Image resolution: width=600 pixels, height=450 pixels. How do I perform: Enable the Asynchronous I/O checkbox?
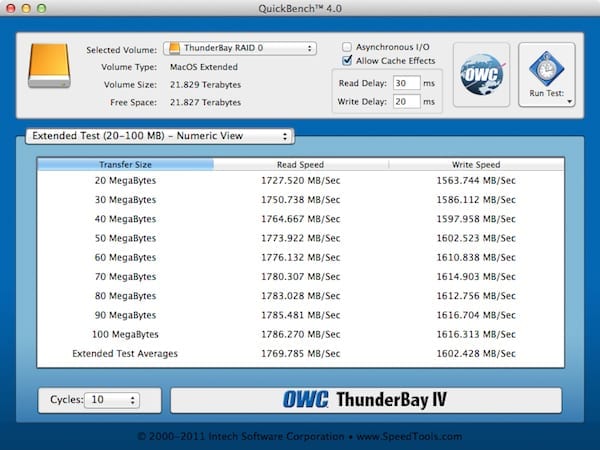click(347, 47)
